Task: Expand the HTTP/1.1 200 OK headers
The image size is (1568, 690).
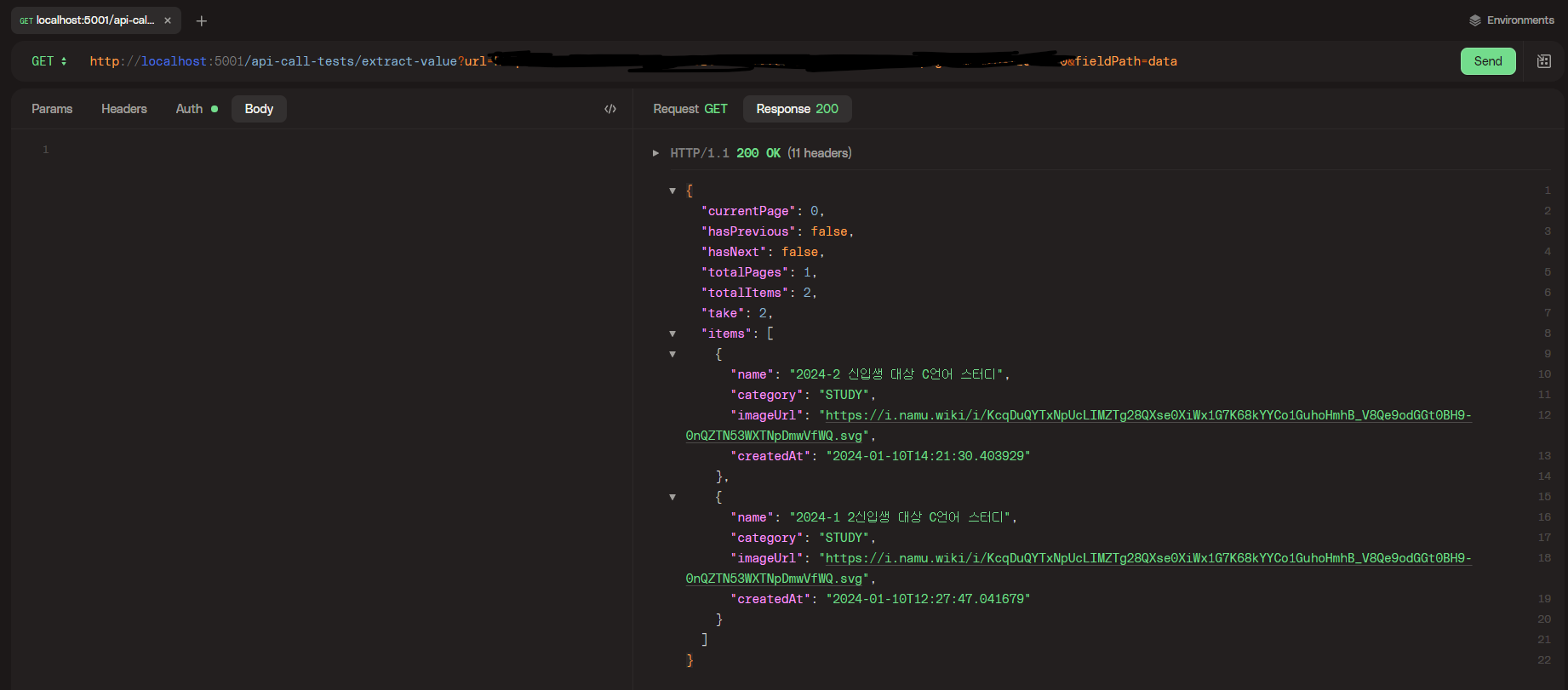Action: pos(655,153)
